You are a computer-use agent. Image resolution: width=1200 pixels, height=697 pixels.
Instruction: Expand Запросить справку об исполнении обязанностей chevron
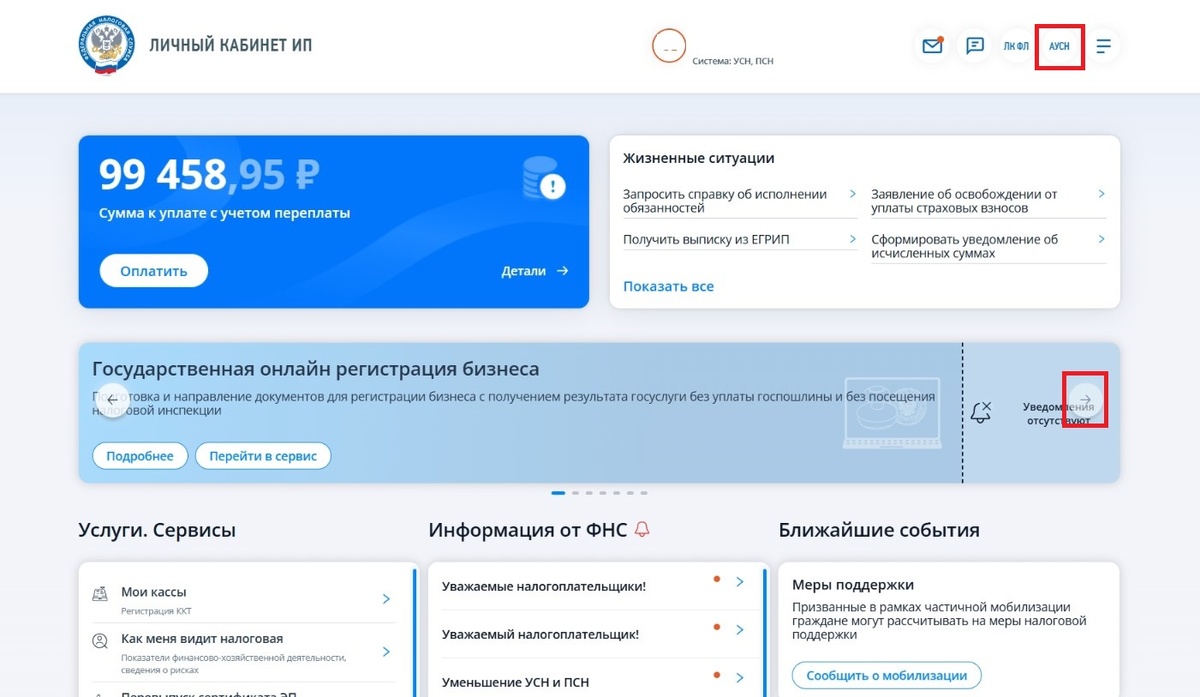point(852,194)
